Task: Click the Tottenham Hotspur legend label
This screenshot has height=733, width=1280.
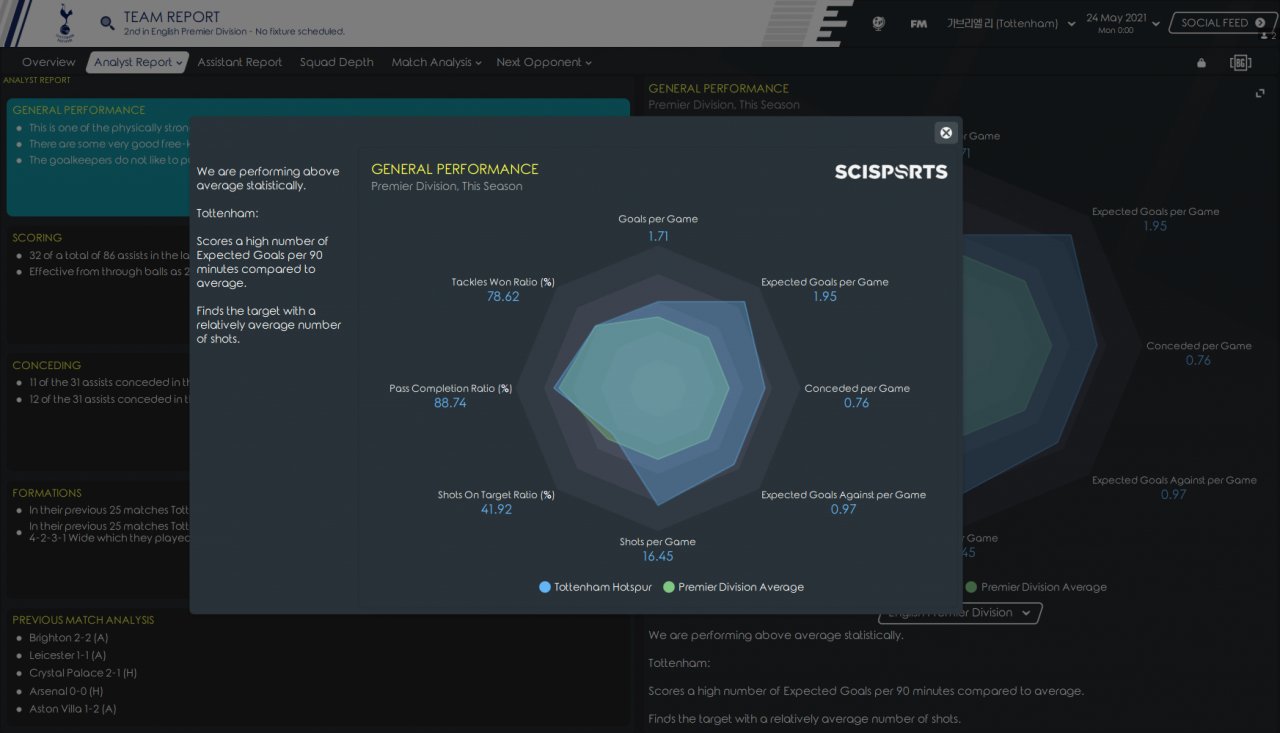Action: coord(603,587)
